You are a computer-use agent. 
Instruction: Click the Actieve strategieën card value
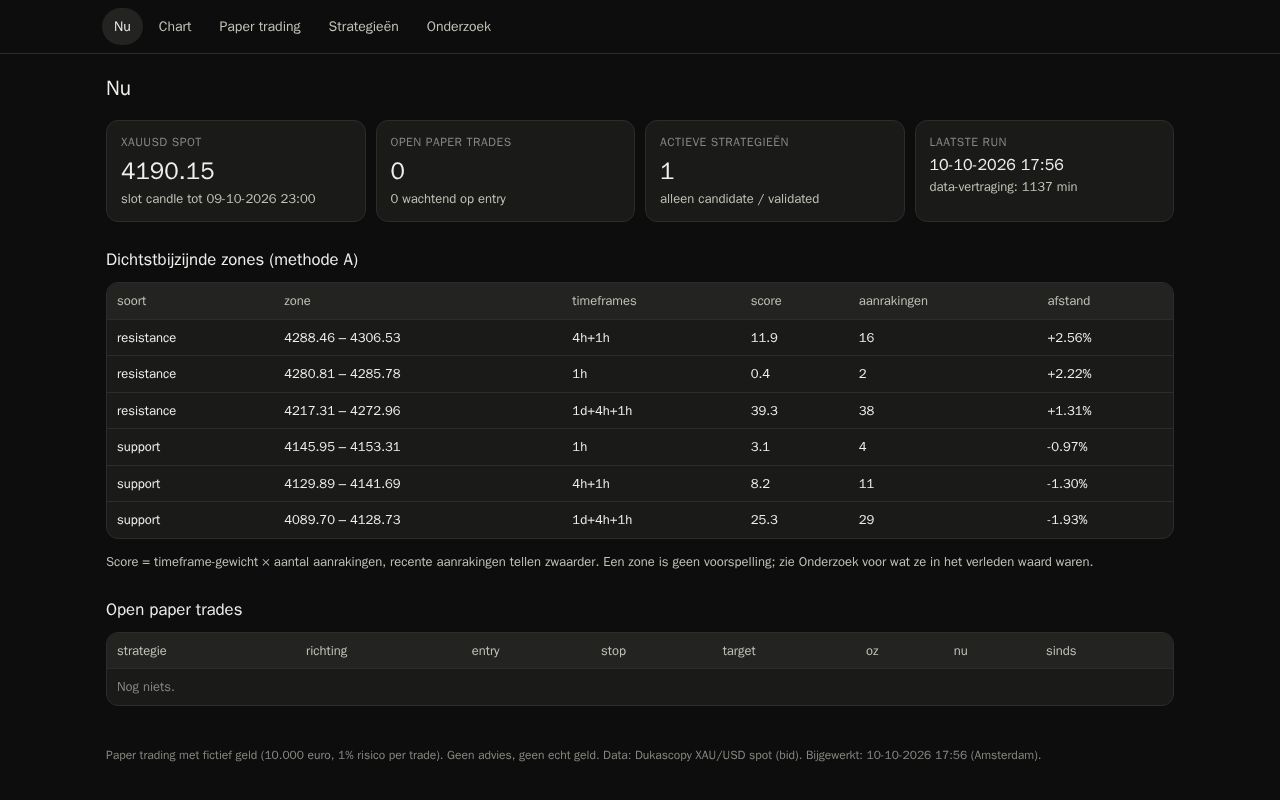coord(667,171)
